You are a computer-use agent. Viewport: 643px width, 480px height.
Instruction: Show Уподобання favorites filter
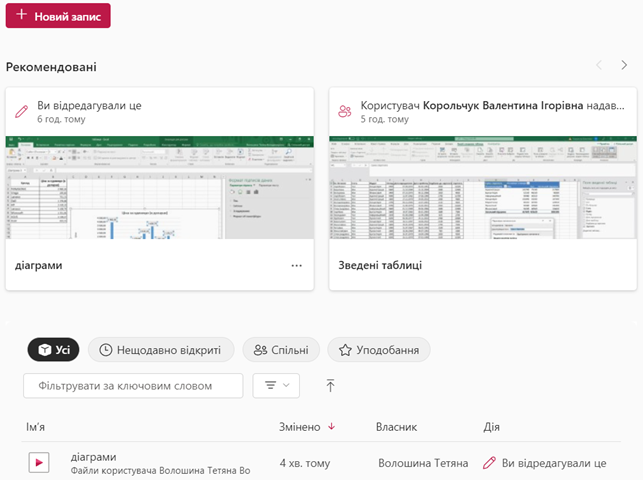pyautogui.click(x=379, y=349)
